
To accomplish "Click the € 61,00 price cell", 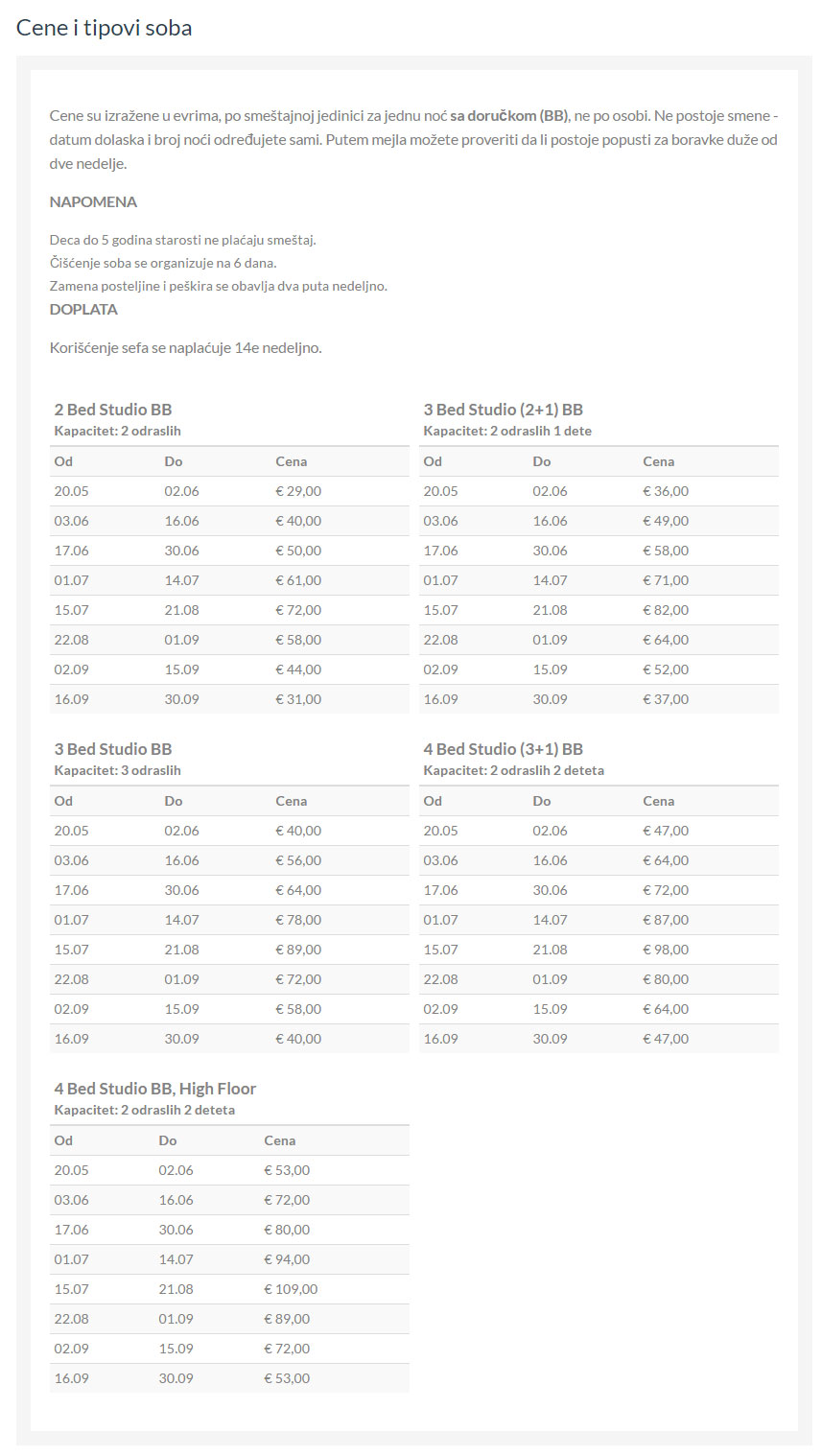I will (298, 580).
